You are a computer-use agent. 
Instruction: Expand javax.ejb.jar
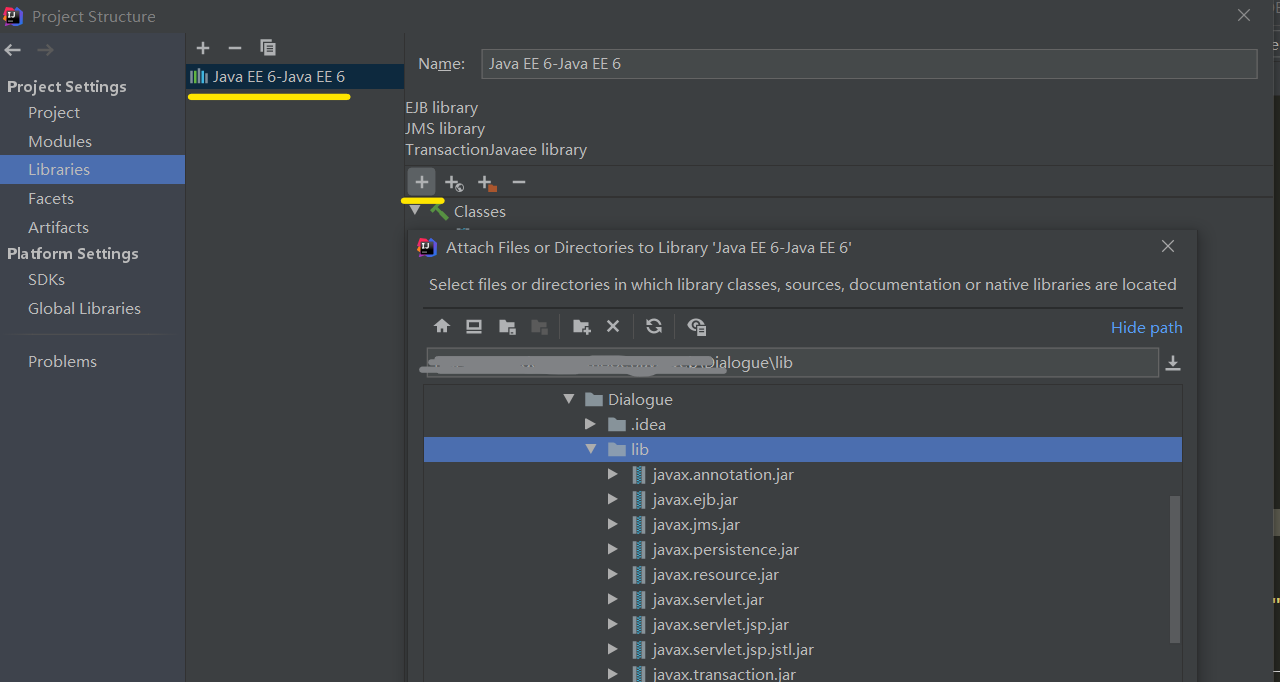613,499
